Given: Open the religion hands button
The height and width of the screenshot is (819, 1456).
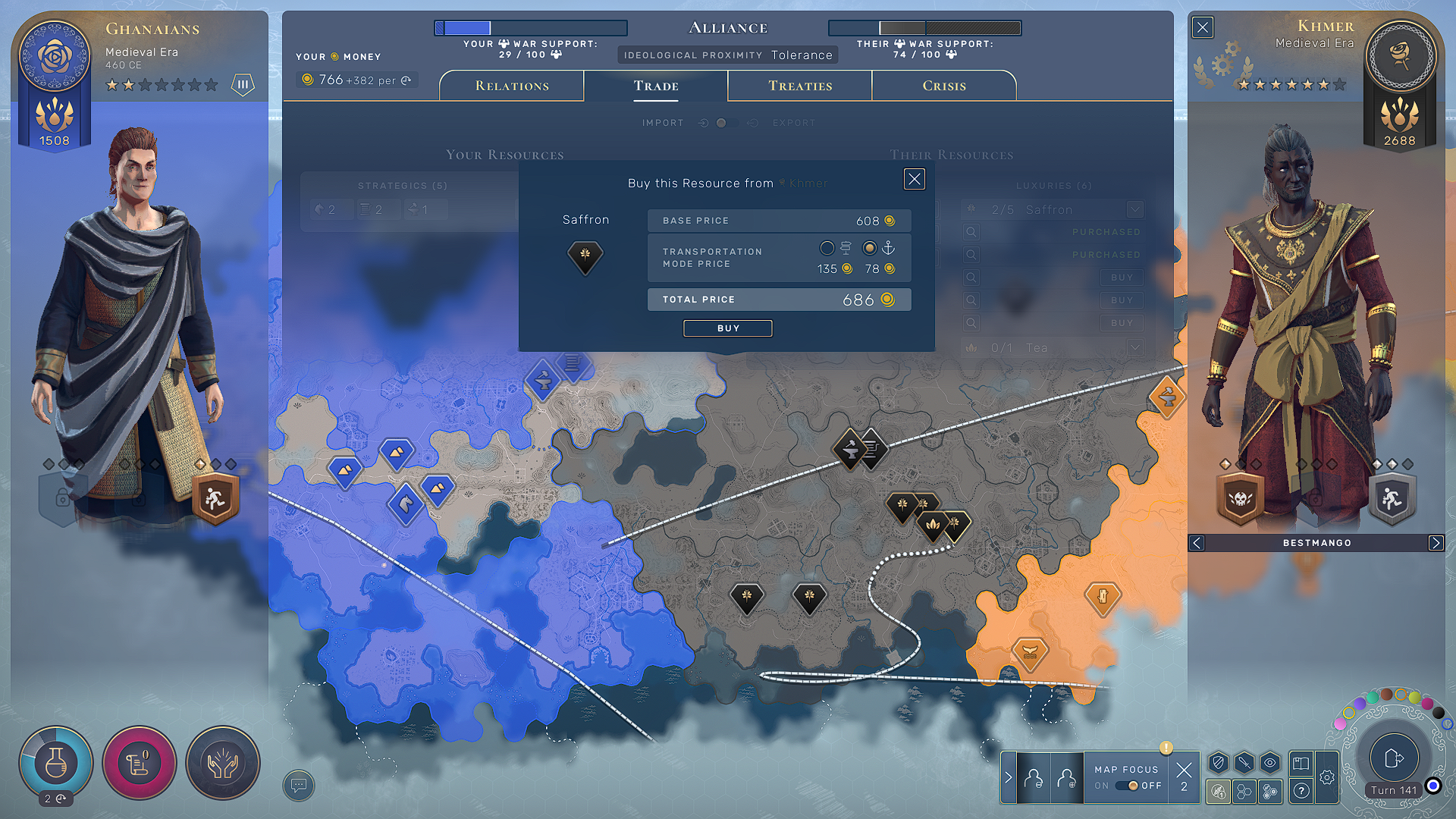Looking at the screenshot, I should pyautogui.click(x=223, y=762).
